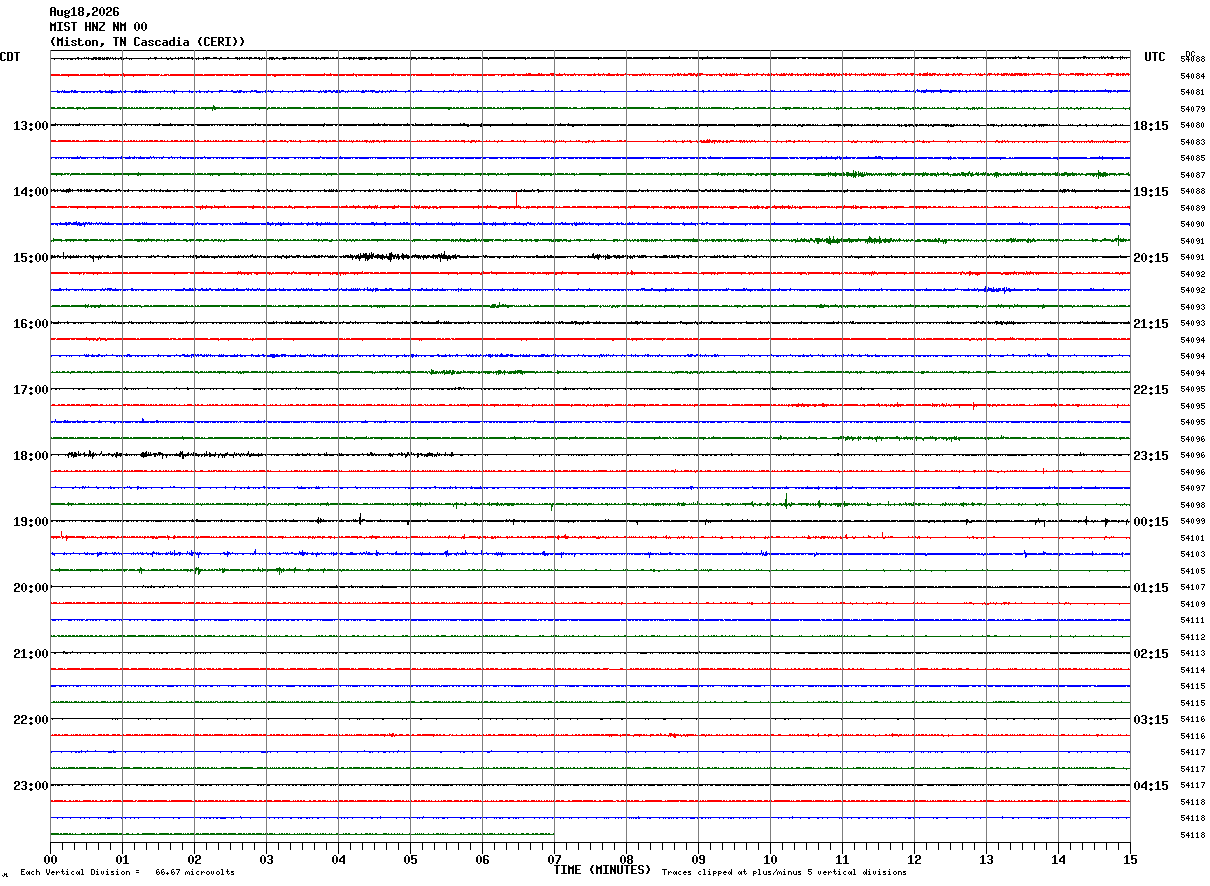The width and height of the screenshot is (1210, 886).
Task: Click the DC offset value 54099
Action: coord(1193,522)
